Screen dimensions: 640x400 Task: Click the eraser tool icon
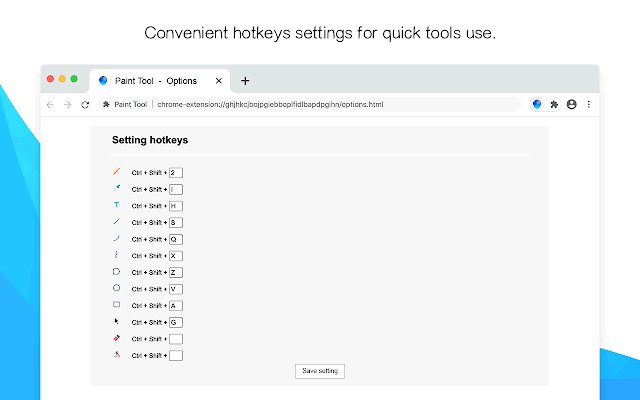point(116,338)
